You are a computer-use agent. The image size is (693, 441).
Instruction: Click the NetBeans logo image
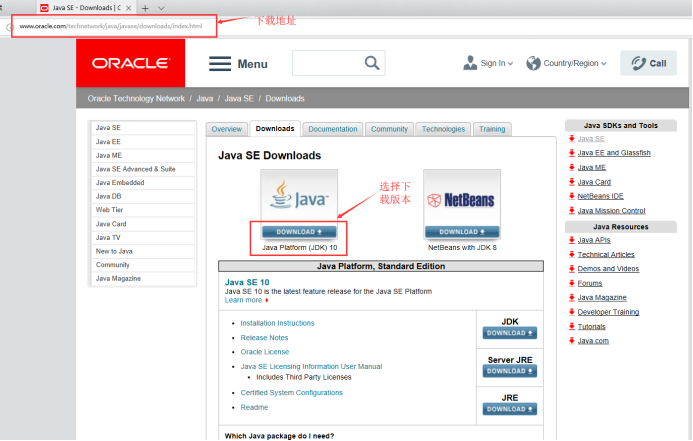[x=462, y=200]
